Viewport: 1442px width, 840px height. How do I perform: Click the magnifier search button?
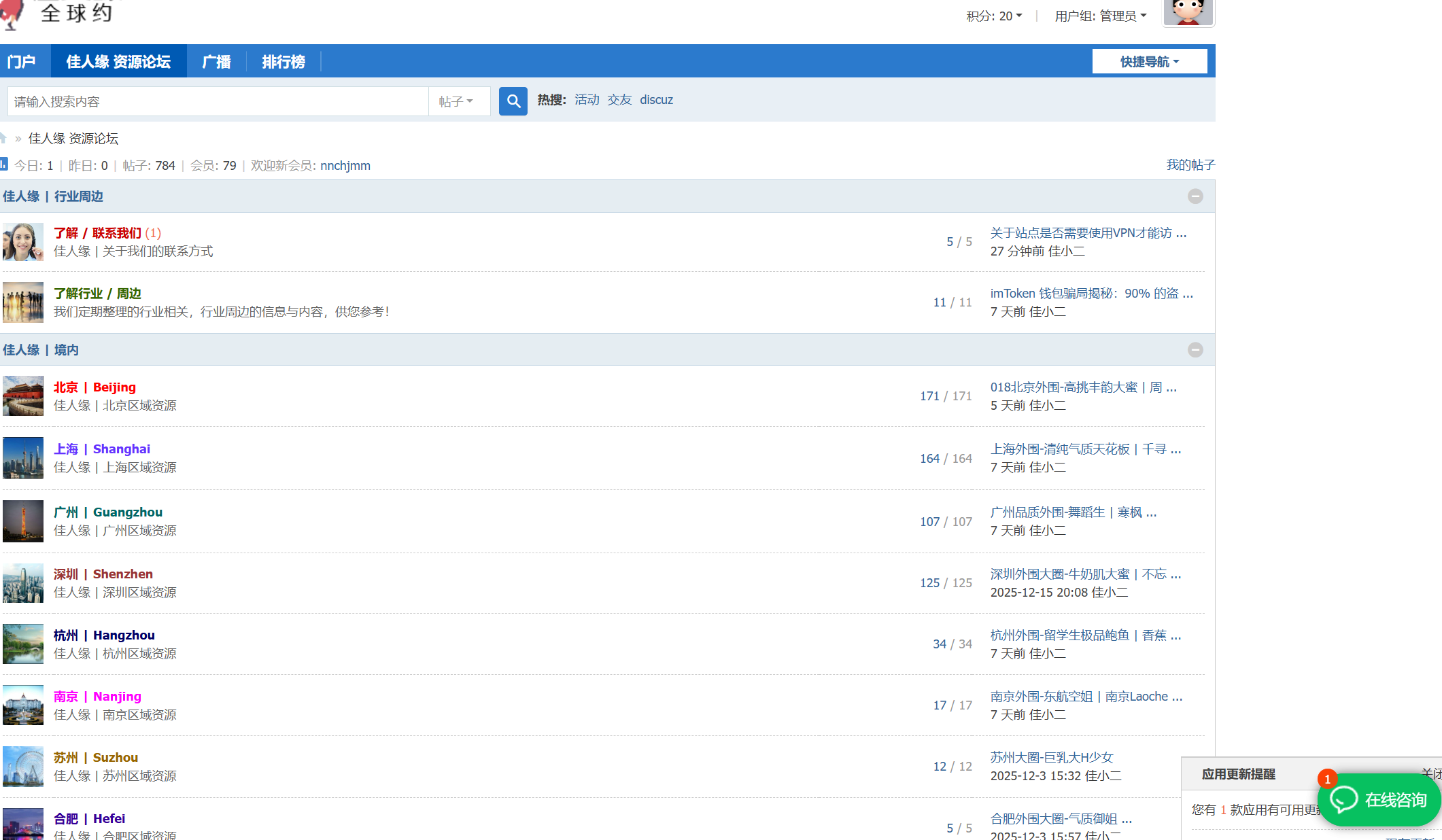(513, 101)
